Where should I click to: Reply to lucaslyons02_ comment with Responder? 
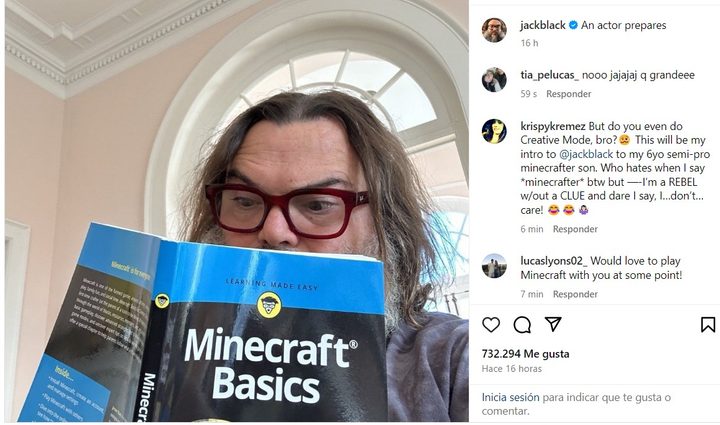point(575,294)
